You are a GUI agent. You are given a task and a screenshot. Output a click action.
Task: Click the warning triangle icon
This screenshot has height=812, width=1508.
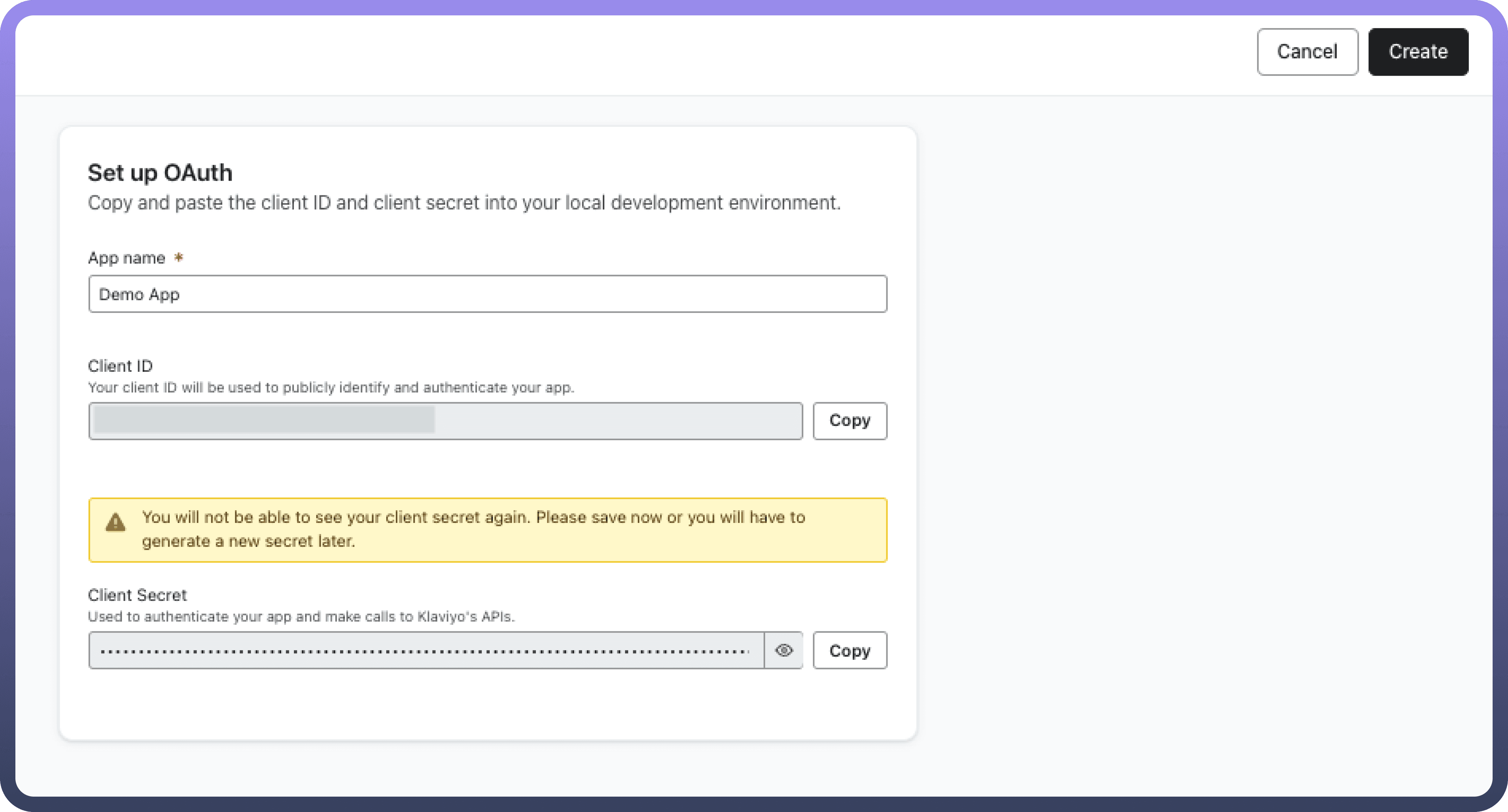(115, 522)
